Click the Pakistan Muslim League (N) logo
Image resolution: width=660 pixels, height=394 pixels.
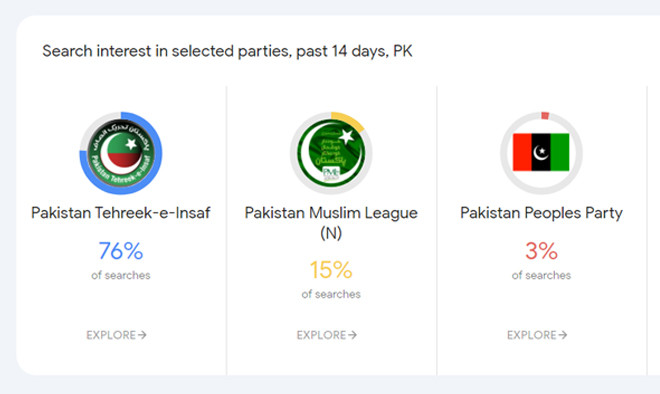(x=331, y=153)
